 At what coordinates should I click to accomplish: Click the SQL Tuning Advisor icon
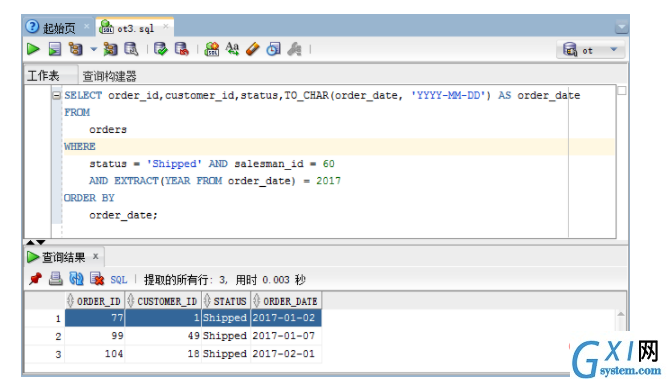tap(131, 49)
